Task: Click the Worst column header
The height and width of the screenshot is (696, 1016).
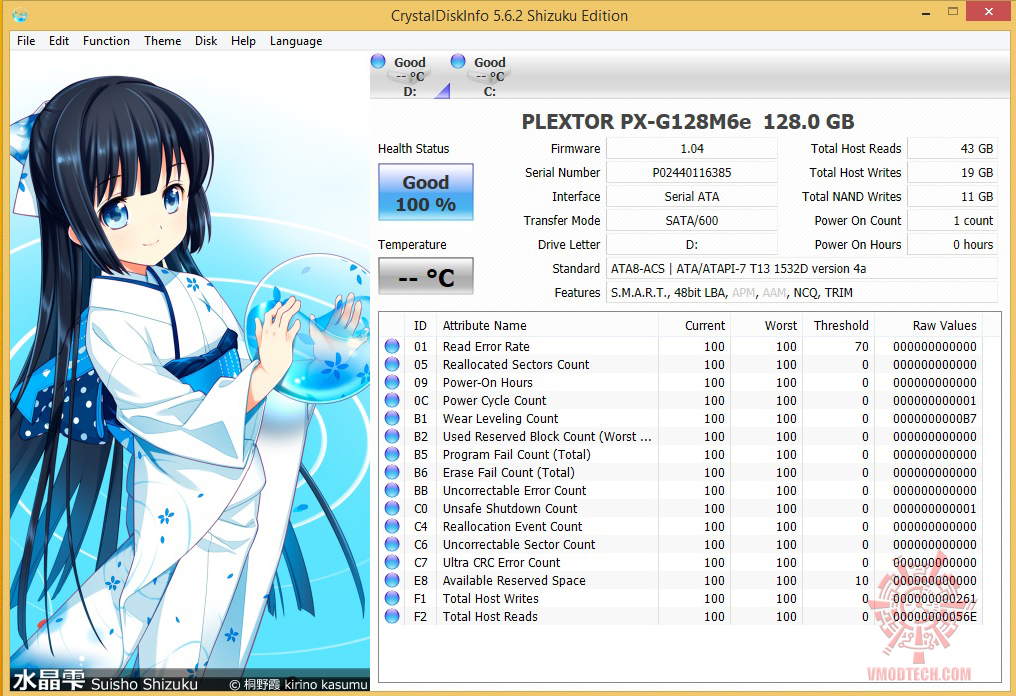Action: (766, 325)
